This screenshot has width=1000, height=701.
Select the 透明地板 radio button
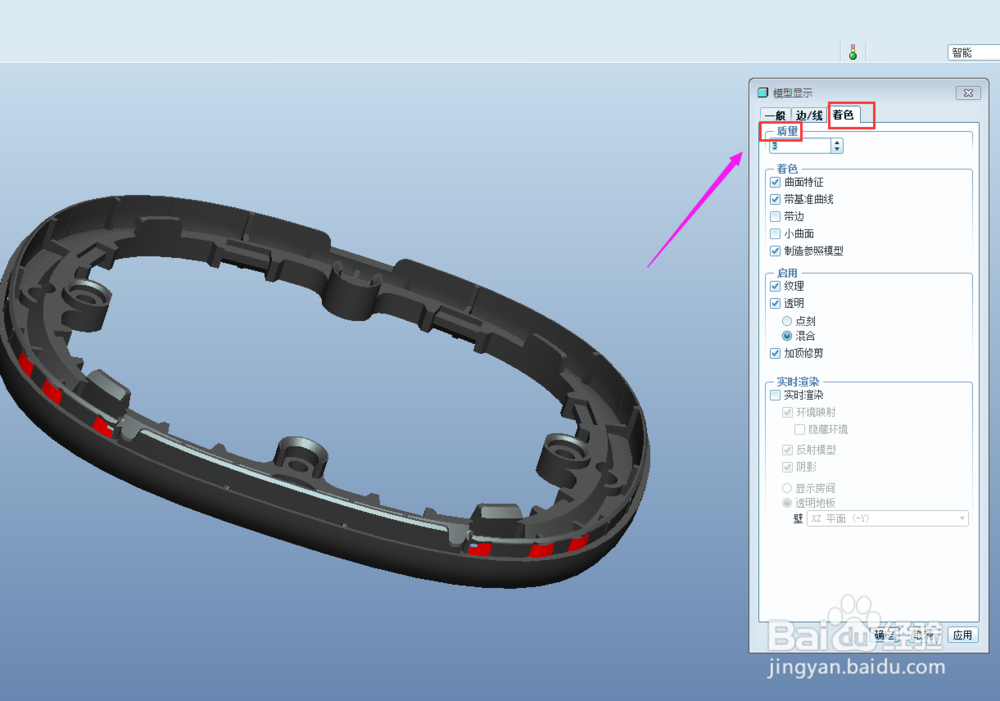click(x=787, y=503)
